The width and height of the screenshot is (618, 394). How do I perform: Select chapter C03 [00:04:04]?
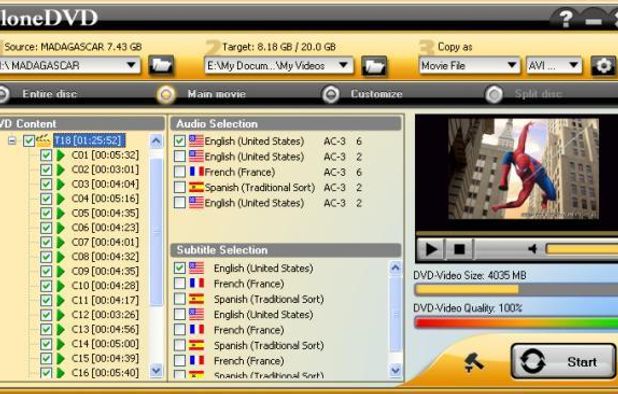coord(105,184)
